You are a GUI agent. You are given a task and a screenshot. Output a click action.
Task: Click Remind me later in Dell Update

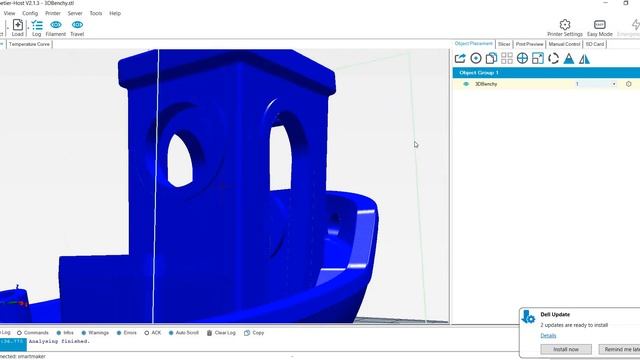(x=619, y=349)
